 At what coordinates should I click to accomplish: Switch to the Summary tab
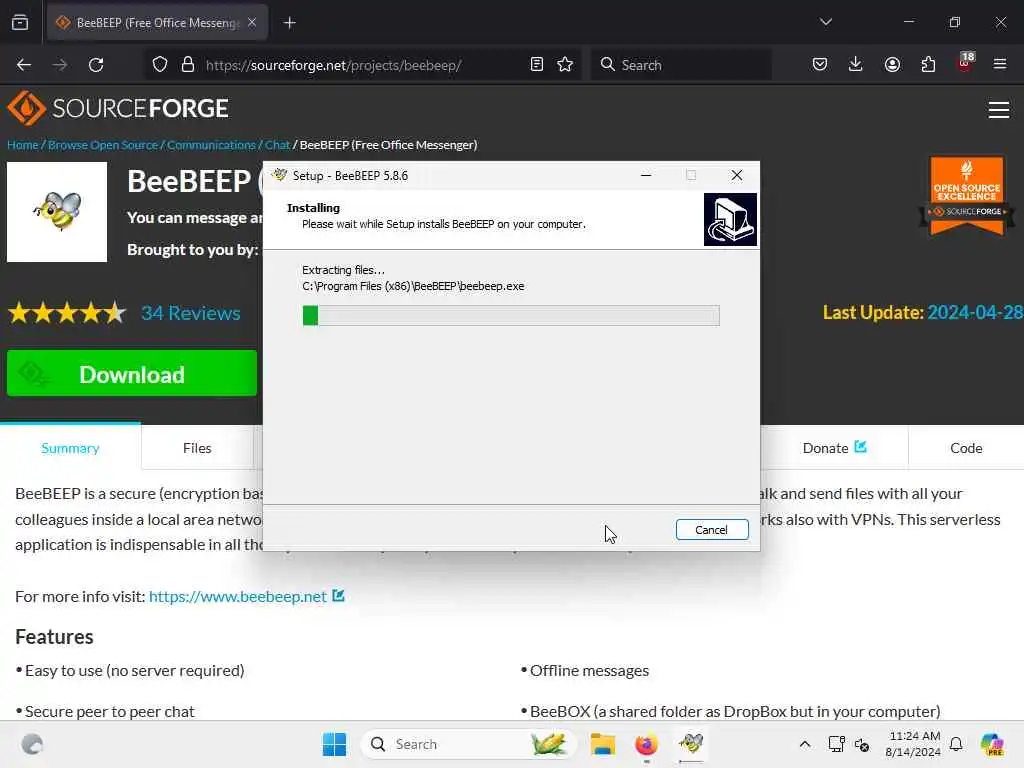point(70,448)
